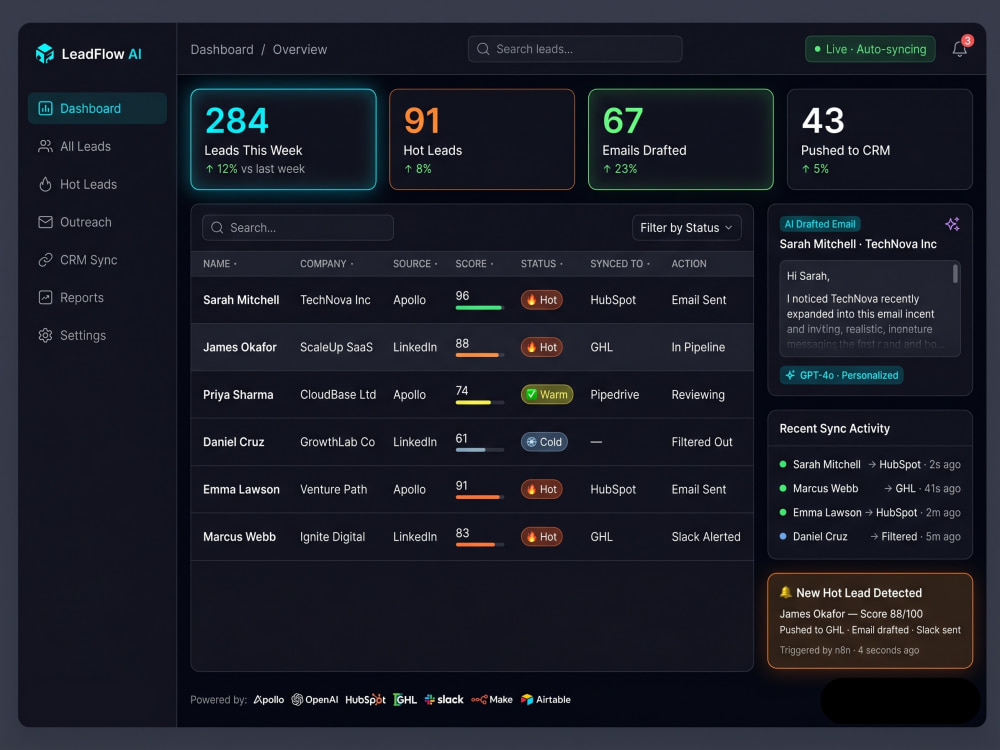Screen dimensions: 1000x750
Task: Open the Filter by Status dropdown
Action: coord(686,228)
